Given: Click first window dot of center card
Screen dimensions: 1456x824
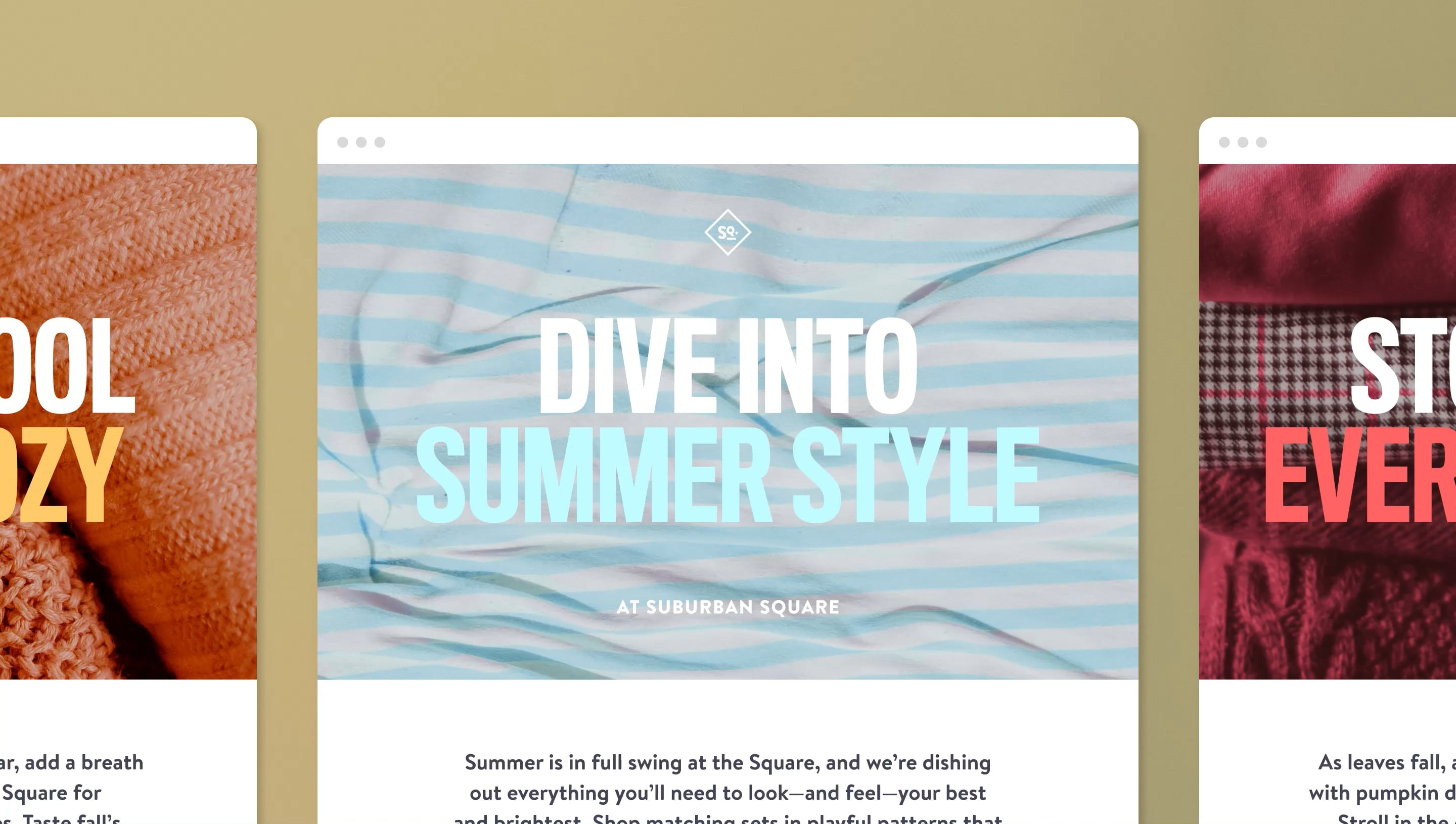Looking at the screenshot, I should (x=342, y=142).
